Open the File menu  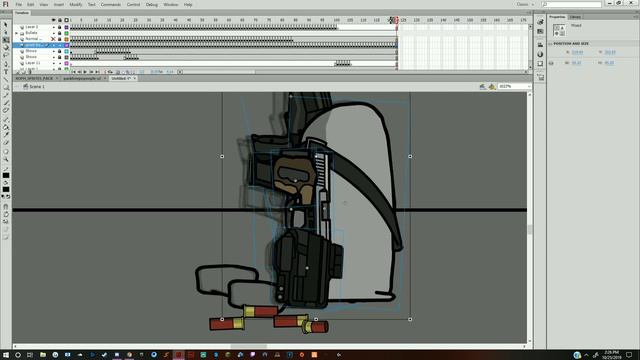(x=19, y=4)
